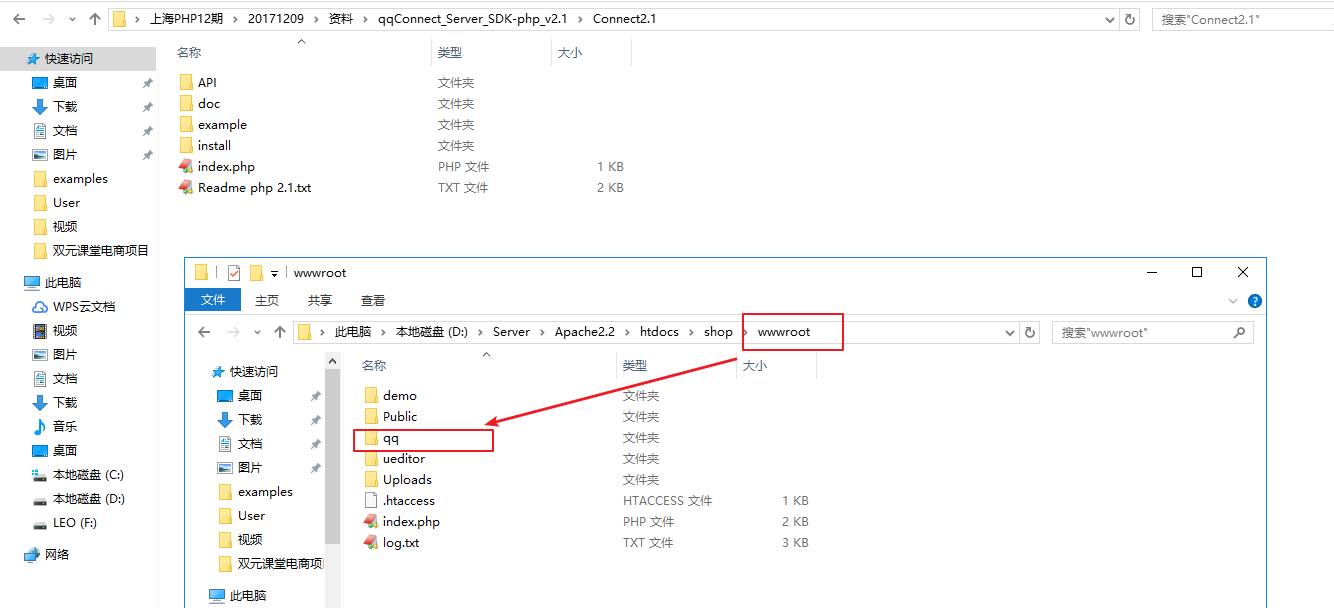Go up one level from wwwroot
The image size is (1334, 608).
pyautogui.click(x=280, y=332)
